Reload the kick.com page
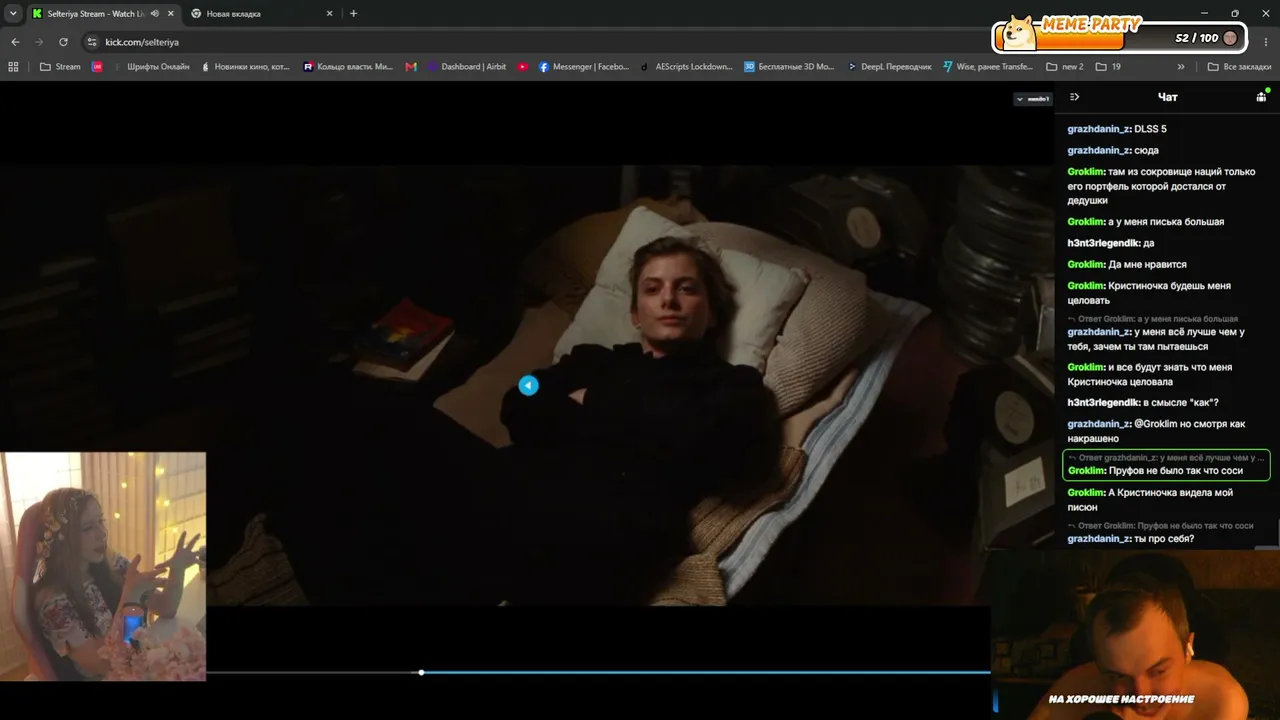Viewport: 1280px width, 720px height. pyautogui.click(x=63, y=42)
